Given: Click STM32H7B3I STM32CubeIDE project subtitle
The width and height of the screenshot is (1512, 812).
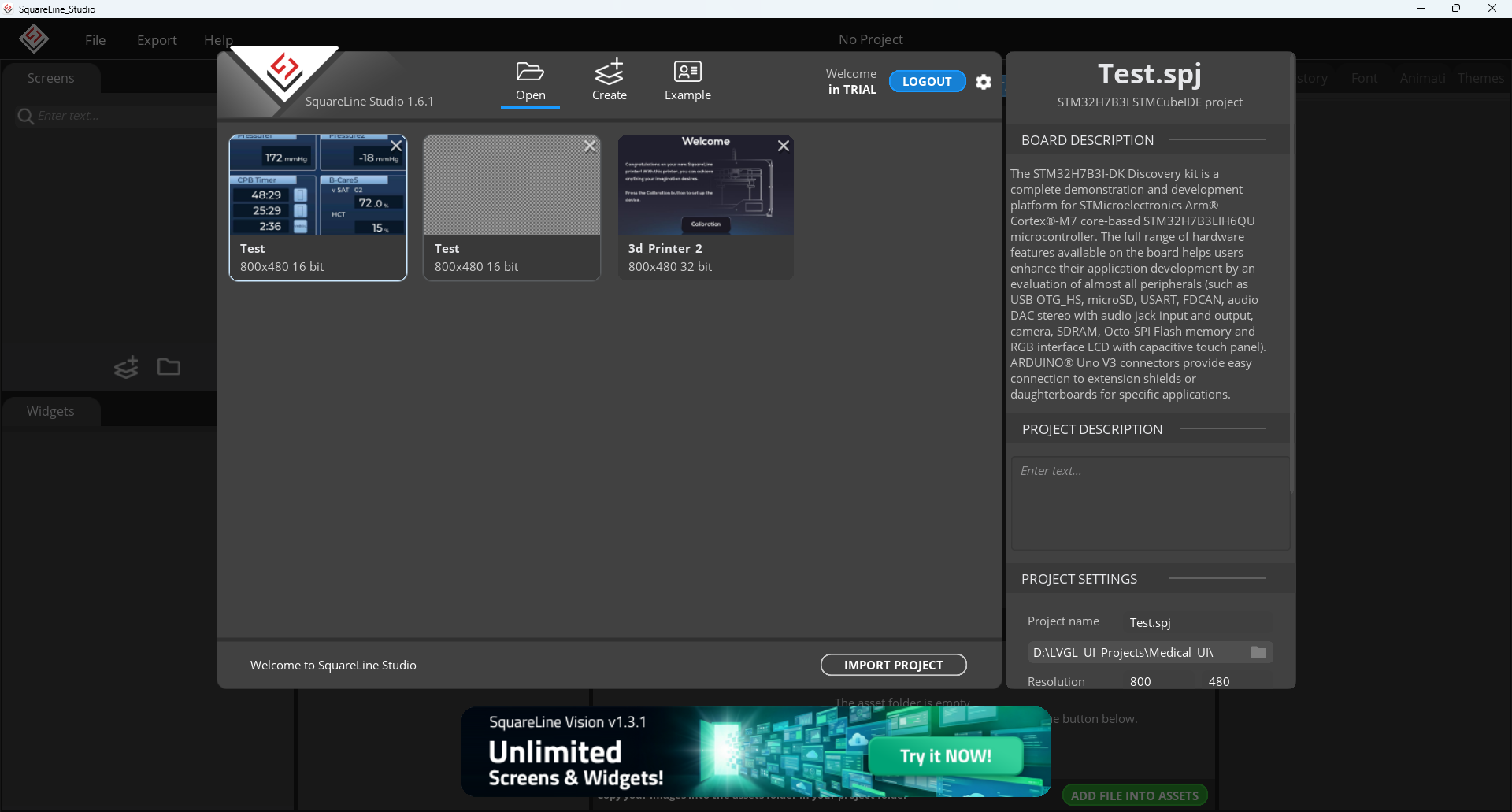Looking at the screenshot, I should (x=1150, y=102).
